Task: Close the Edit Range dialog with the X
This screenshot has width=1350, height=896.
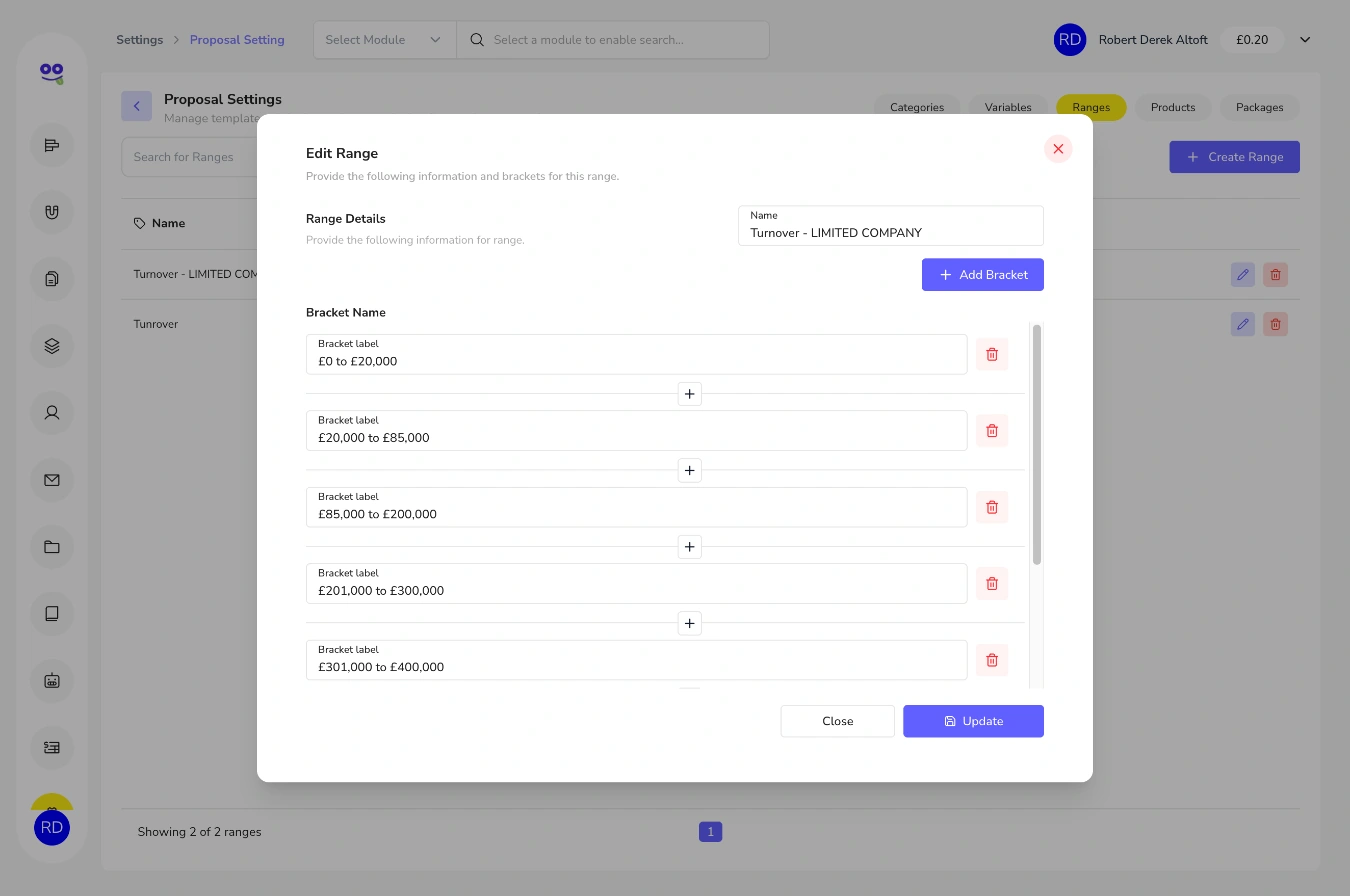Action: point(1058,149)
